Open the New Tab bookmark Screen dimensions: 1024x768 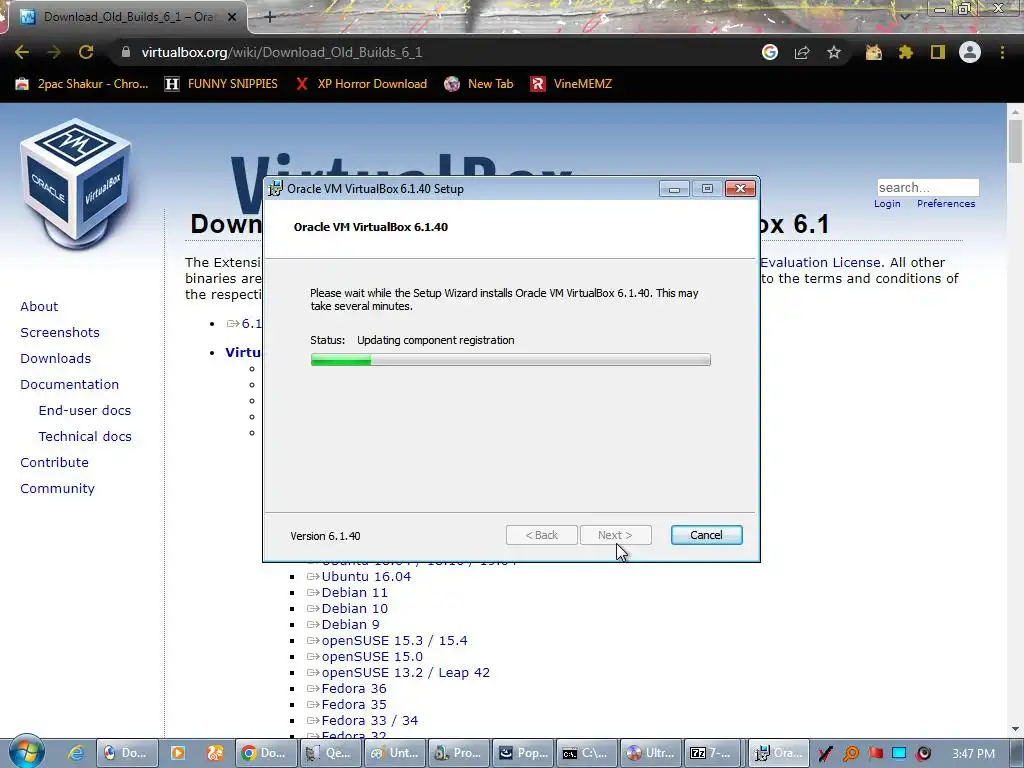tap(479, 84)
